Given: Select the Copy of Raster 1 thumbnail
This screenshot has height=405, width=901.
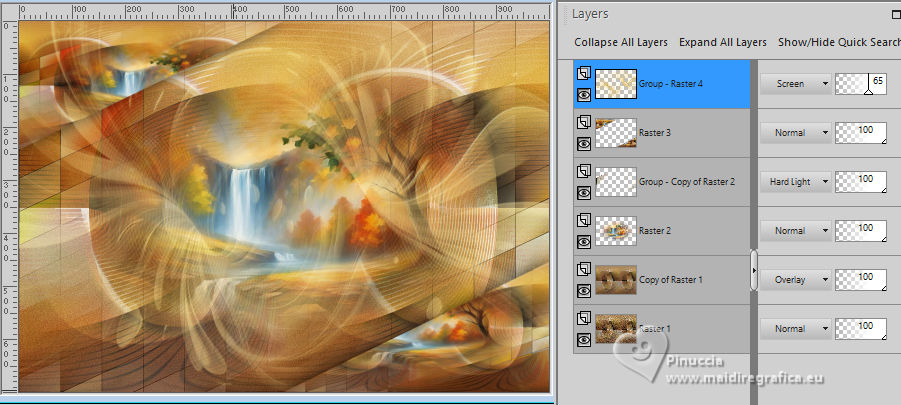Looking at the screenshot, I should [x=616, y=280].
